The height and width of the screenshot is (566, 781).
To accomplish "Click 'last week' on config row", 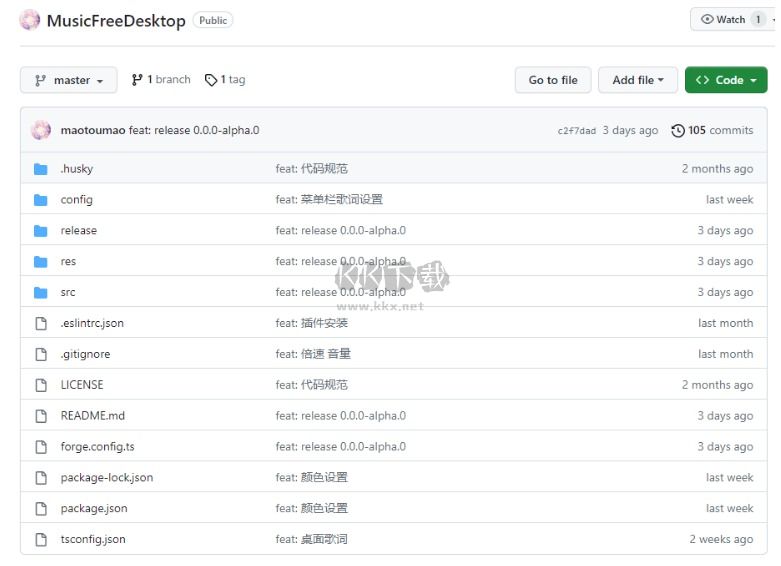I will tap(730, 200).
